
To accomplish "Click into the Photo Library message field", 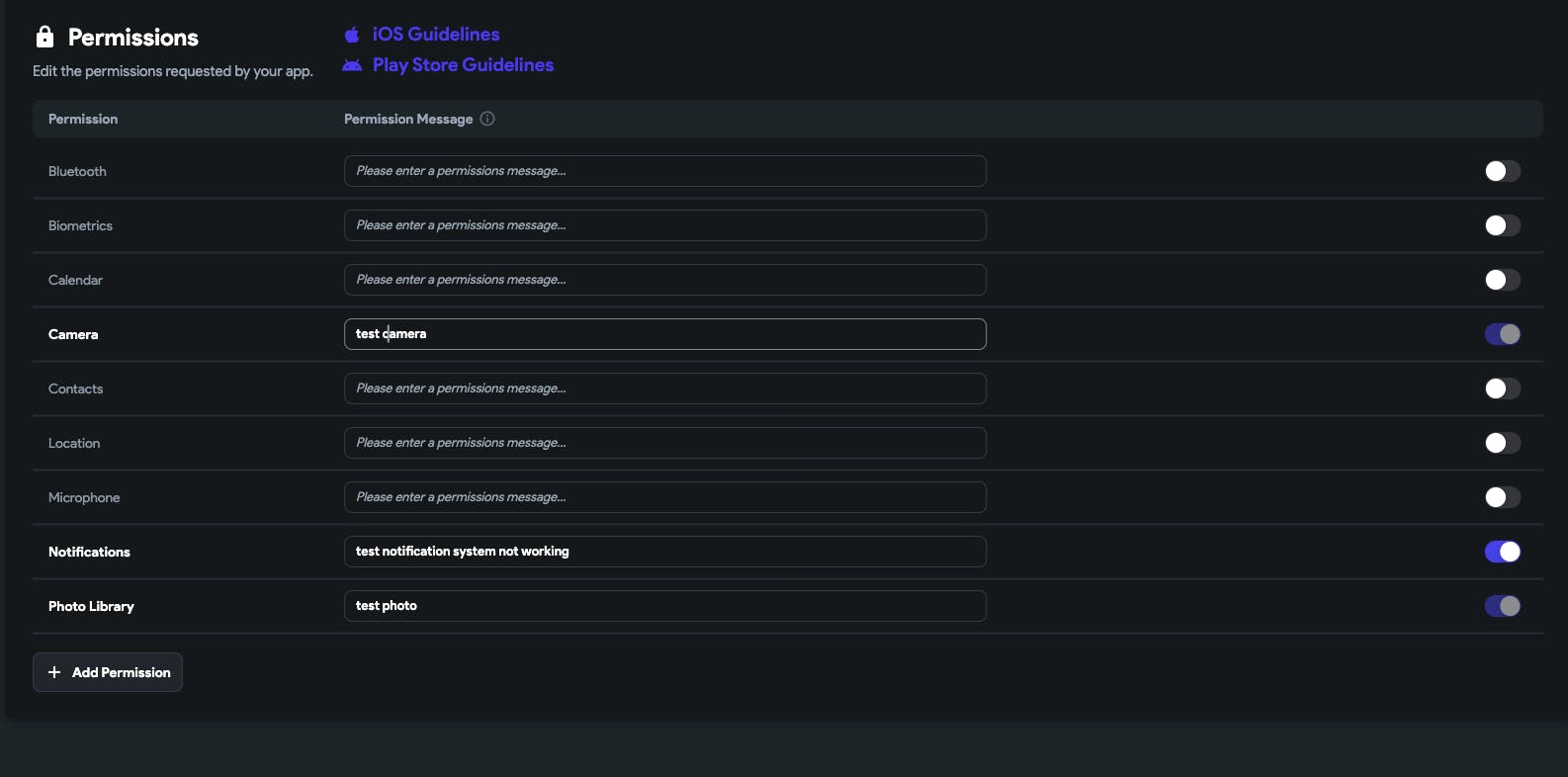I will click(x=664, y=606).
